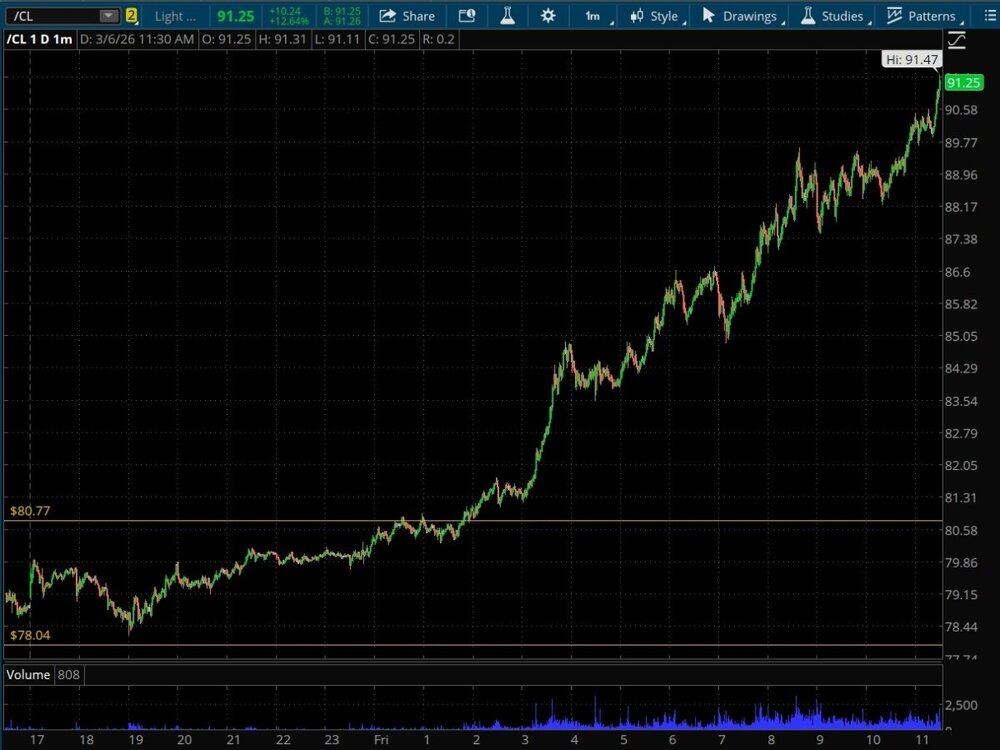This screenshot has height=750, width=1000.
Task: Select the $80.77 price level line label
Action: (30, 511)
